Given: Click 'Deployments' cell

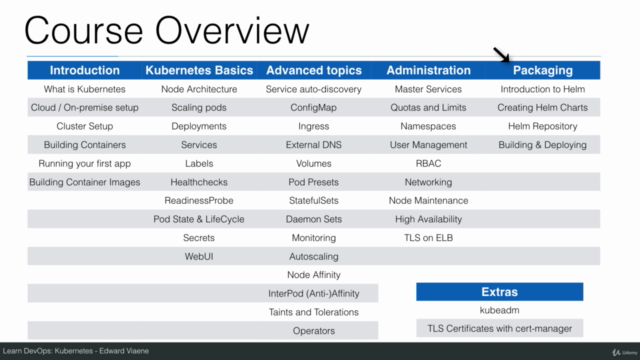Looking at the screenshot, I should pyautogui.click(x=199, y=126).
